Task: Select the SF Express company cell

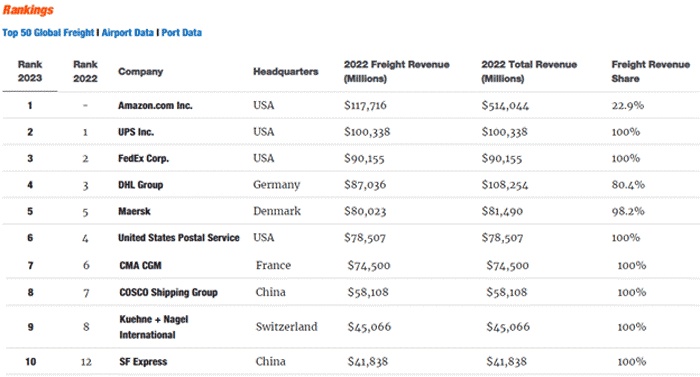Action: point(143,362)
